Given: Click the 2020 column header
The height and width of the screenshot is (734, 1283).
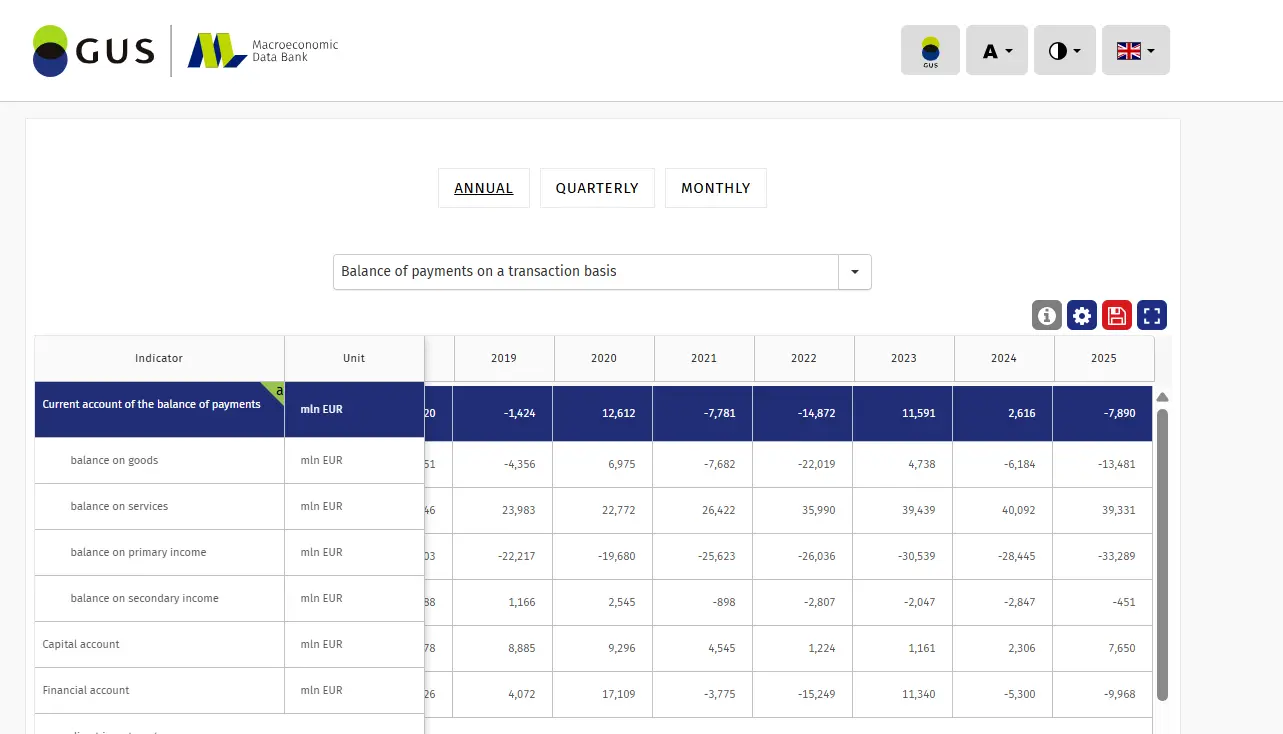Looking at the screenshot, I should click(x=604, y=358).
